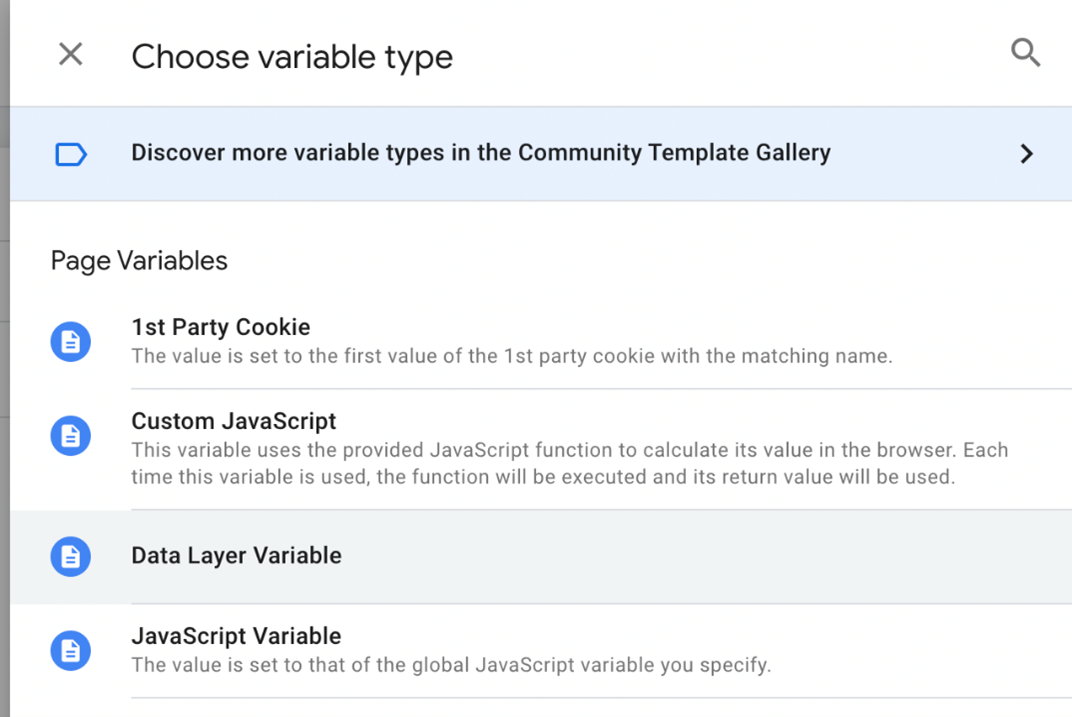Image resolution: width=1072 pixels, height=717 pixels.
Task: Pick the Data Layer Variable title
Action: 236,556
